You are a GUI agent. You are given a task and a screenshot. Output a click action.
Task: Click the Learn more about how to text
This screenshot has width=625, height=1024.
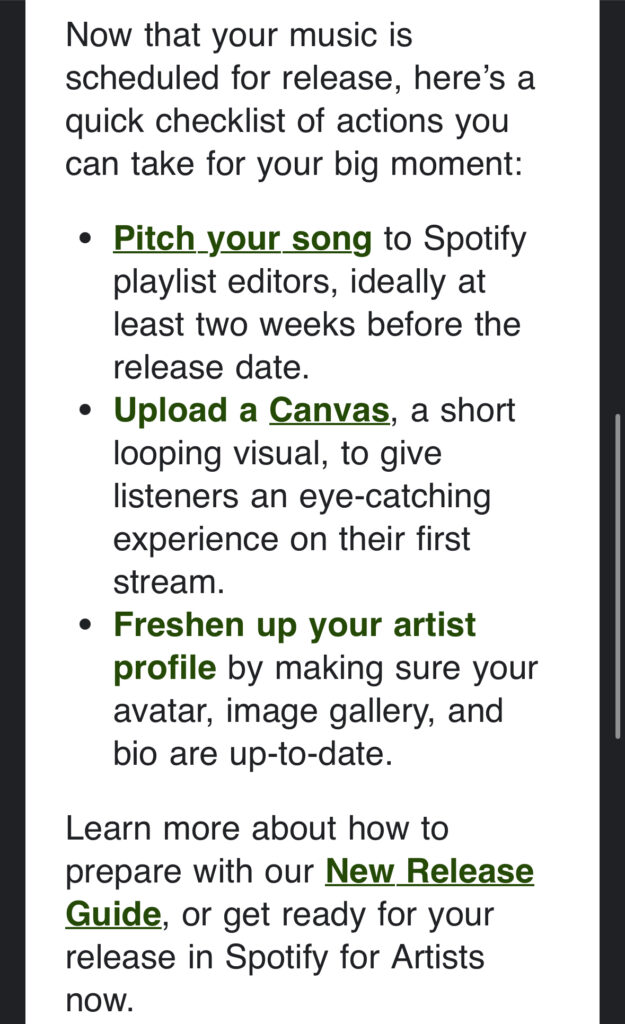pyautogui.click(x=257, y=829)
